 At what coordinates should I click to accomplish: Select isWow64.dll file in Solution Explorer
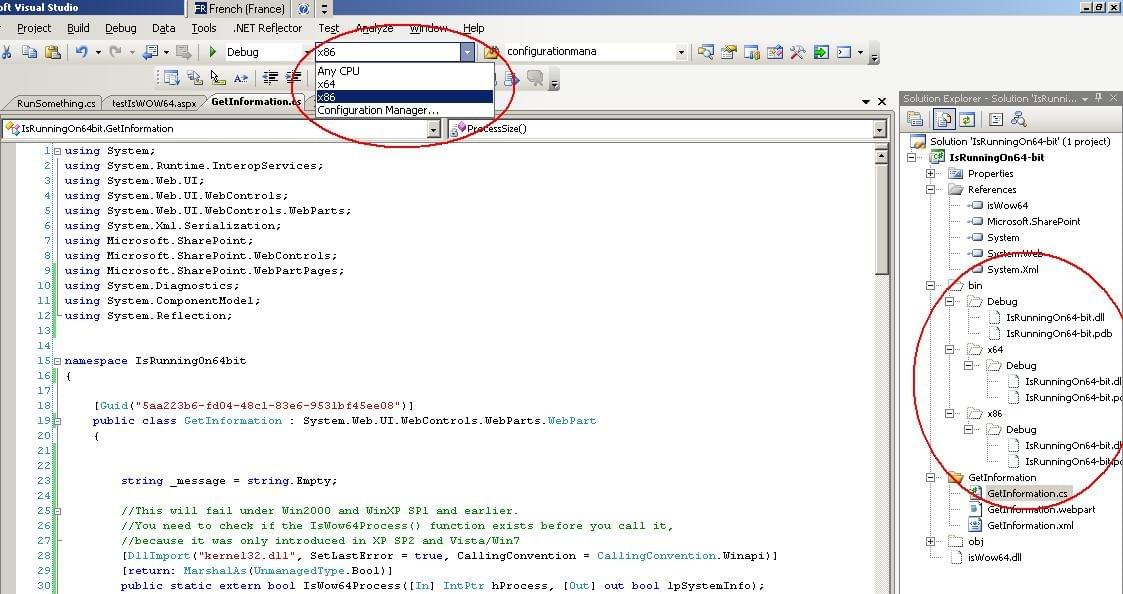coord(994,557)
